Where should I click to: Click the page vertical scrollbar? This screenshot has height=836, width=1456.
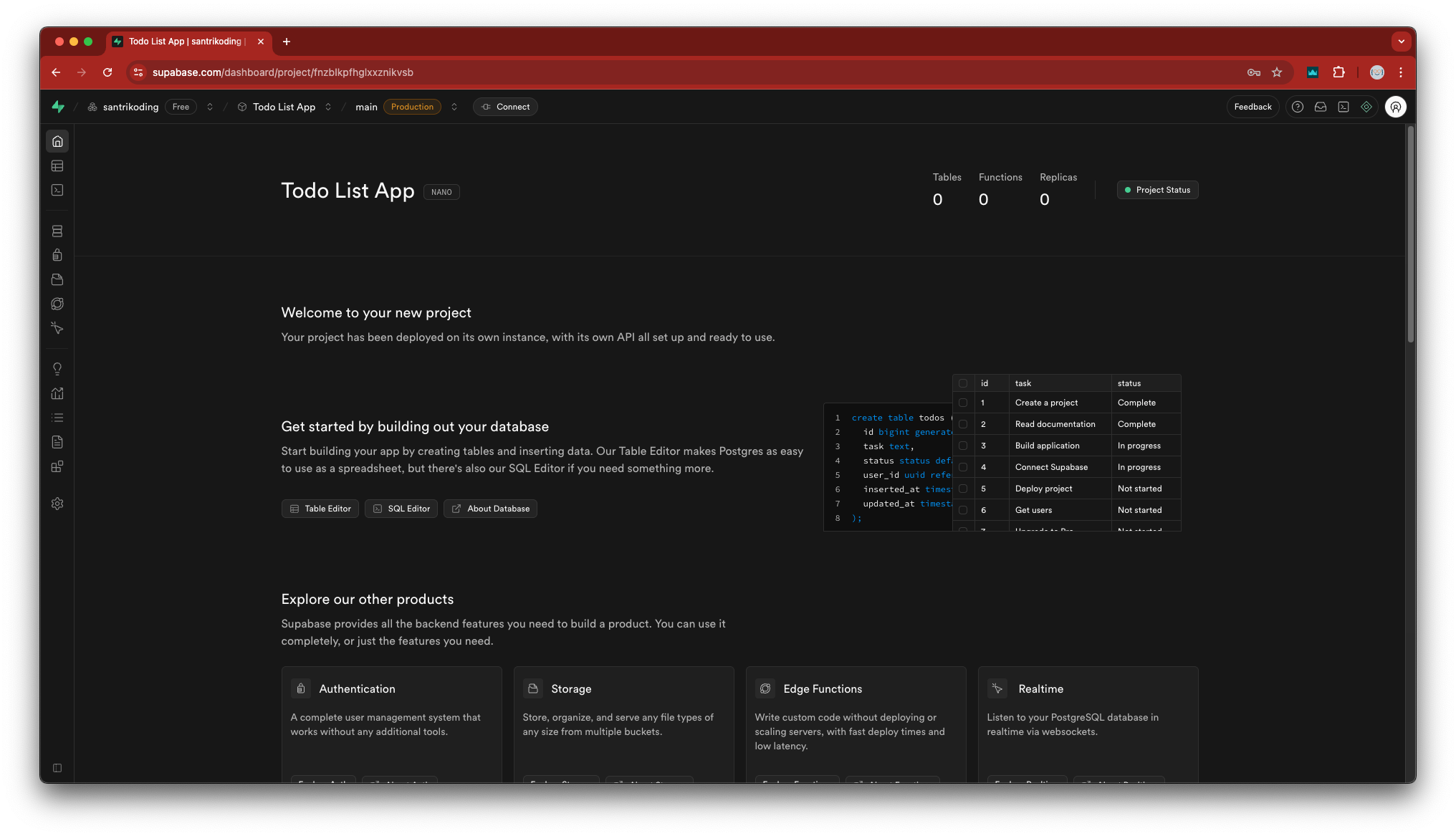(1410, 234)
